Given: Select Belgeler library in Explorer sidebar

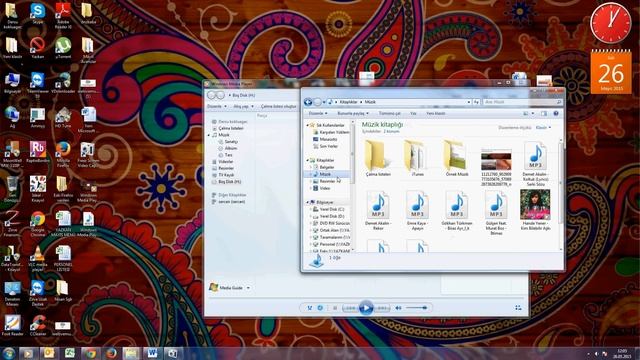Looking at the screenshot, I should click(324, 167).
